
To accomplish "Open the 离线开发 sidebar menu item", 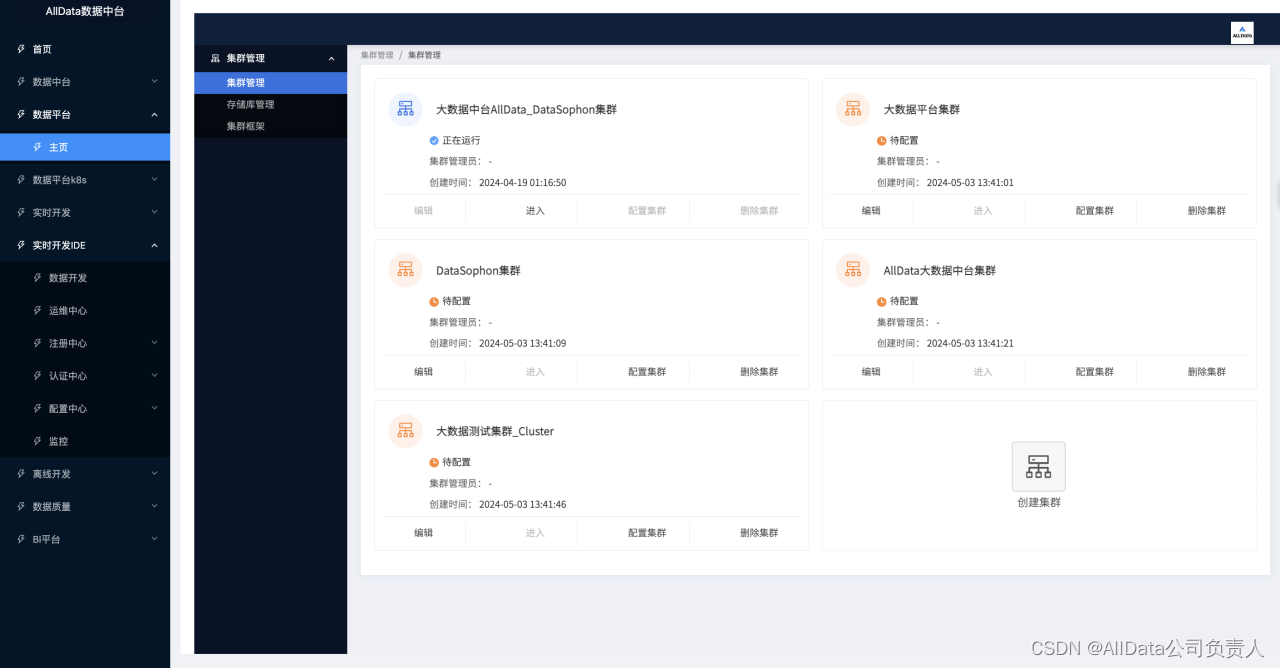I will coord(85,474).
